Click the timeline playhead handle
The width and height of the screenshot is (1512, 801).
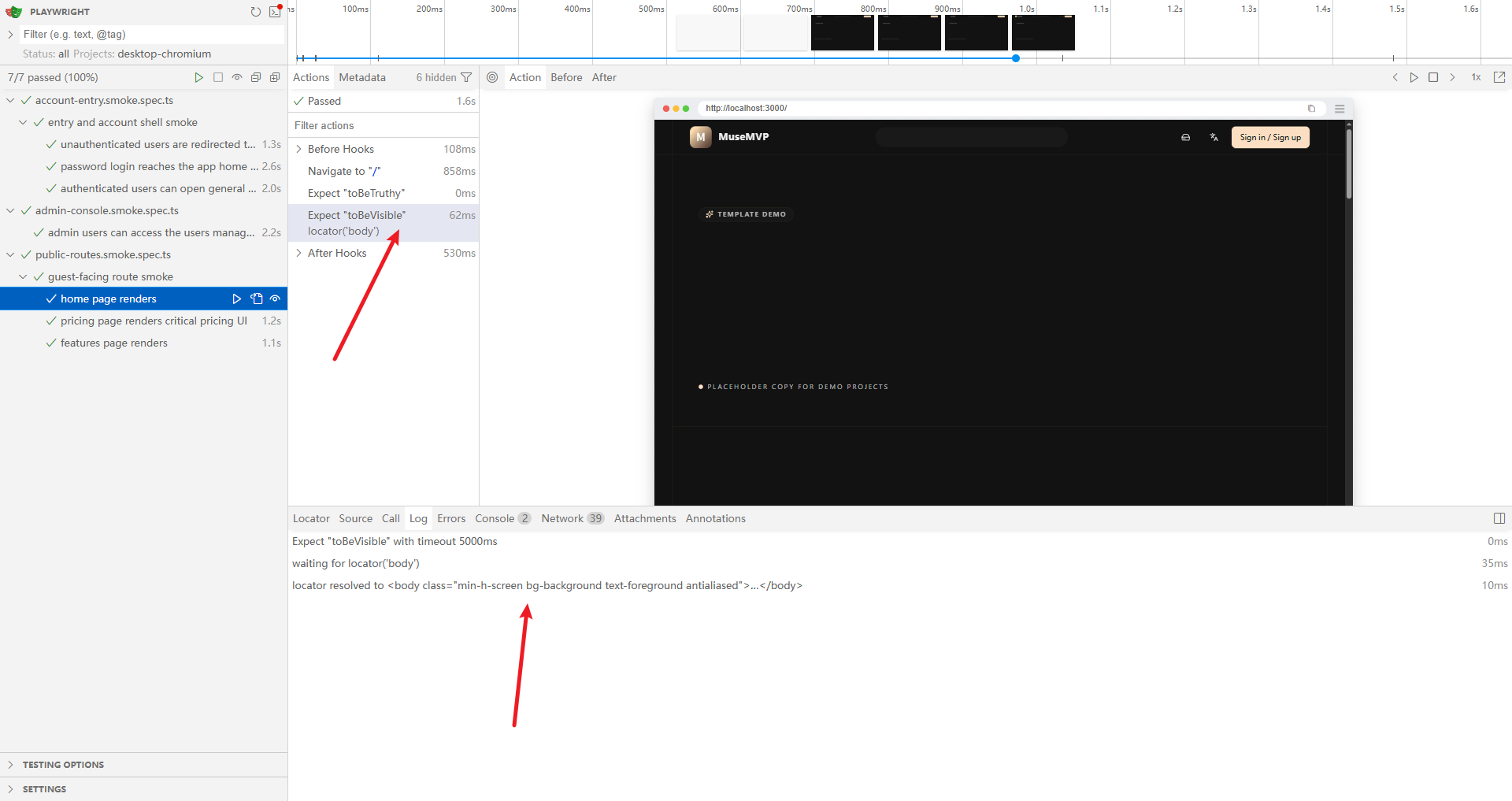pyautogui.click(x=1016, y=58)
